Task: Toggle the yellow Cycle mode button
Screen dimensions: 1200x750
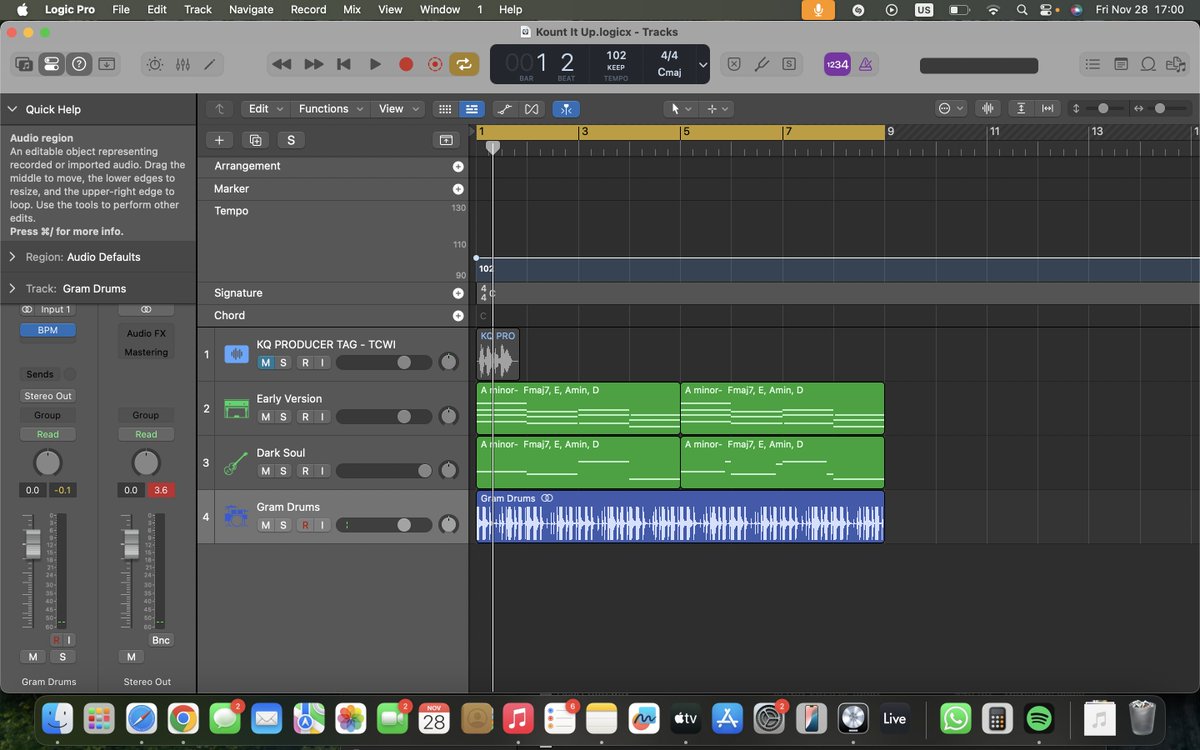Action: (464, 64)
